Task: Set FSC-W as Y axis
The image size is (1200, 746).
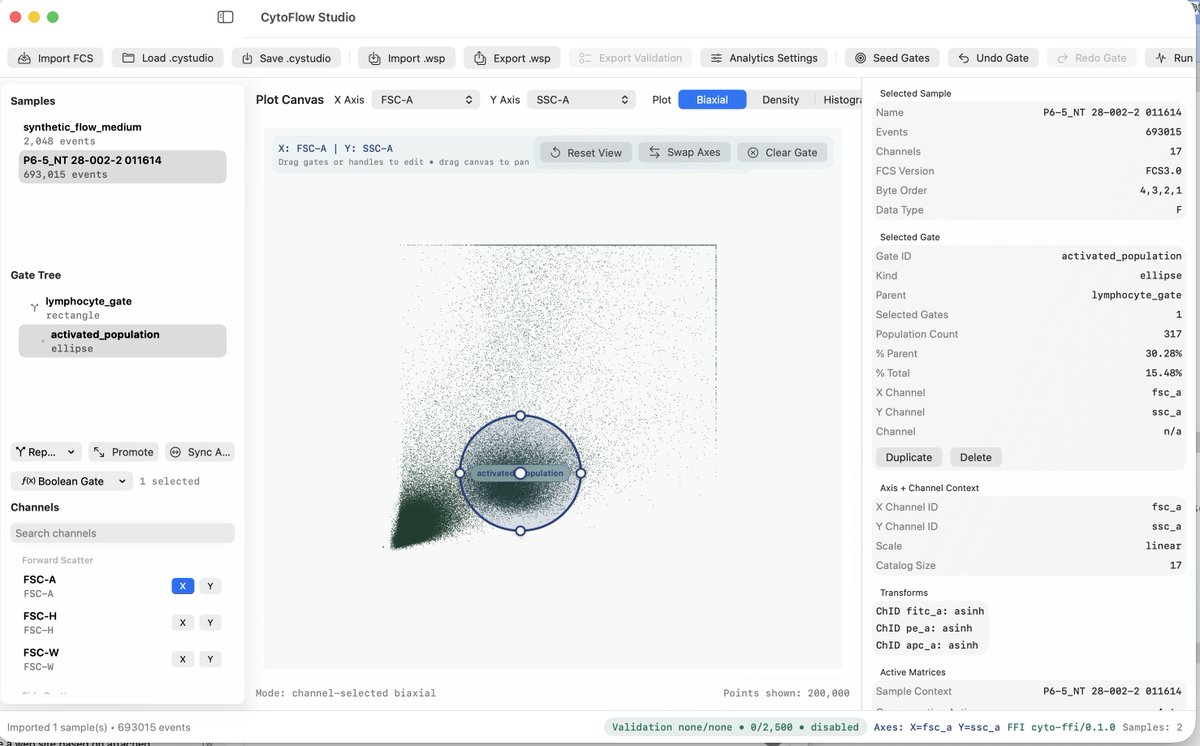Action: (x=210, y=659)
